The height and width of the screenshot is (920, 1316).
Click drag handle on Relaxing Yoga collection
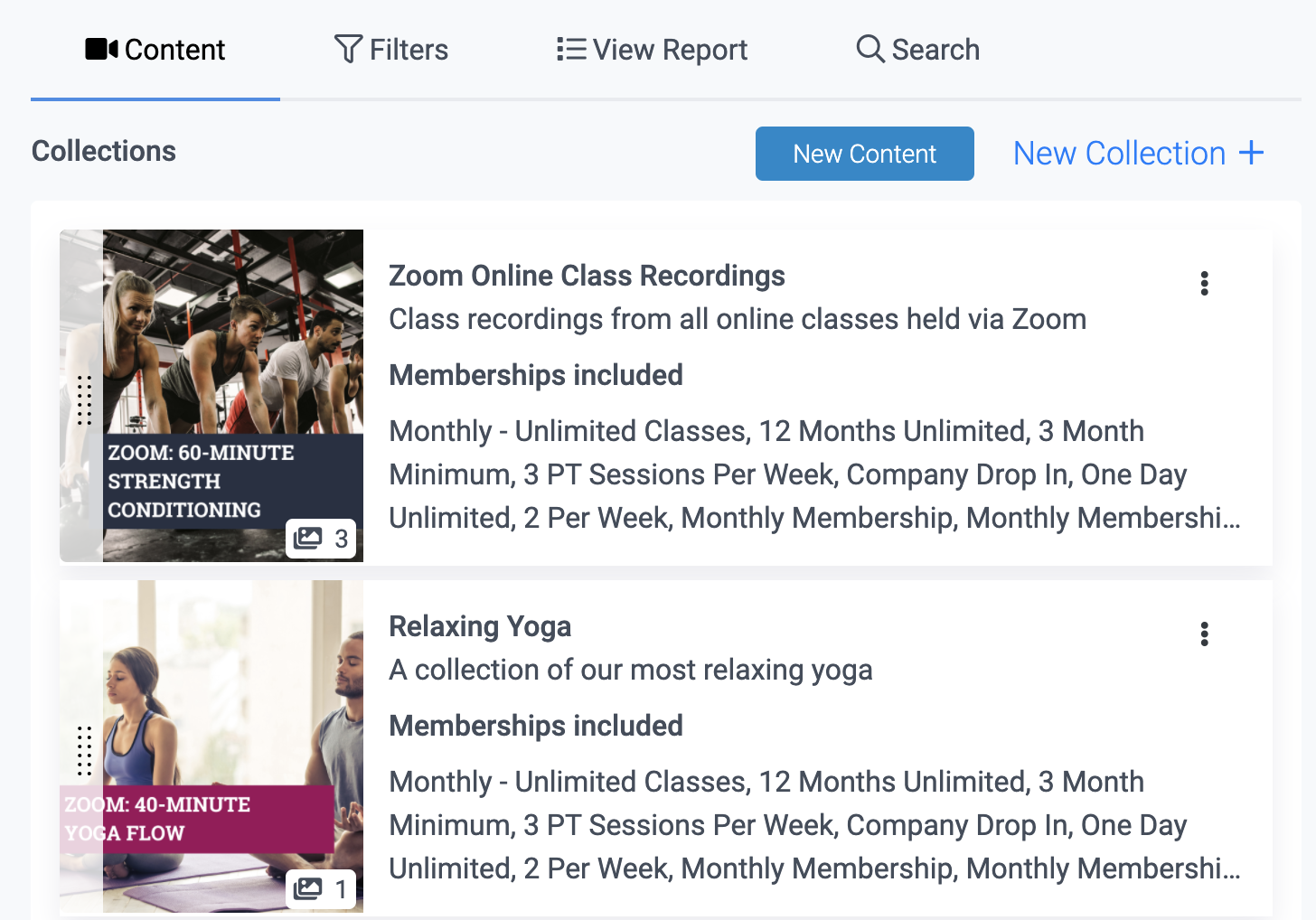[84, 750]
